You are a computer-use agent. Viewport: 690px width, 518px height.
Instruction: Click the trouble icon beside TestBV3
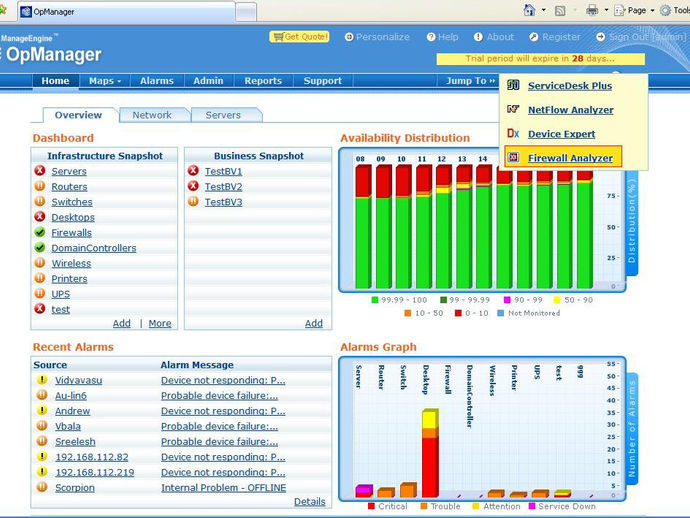click(x=193, y=201)
